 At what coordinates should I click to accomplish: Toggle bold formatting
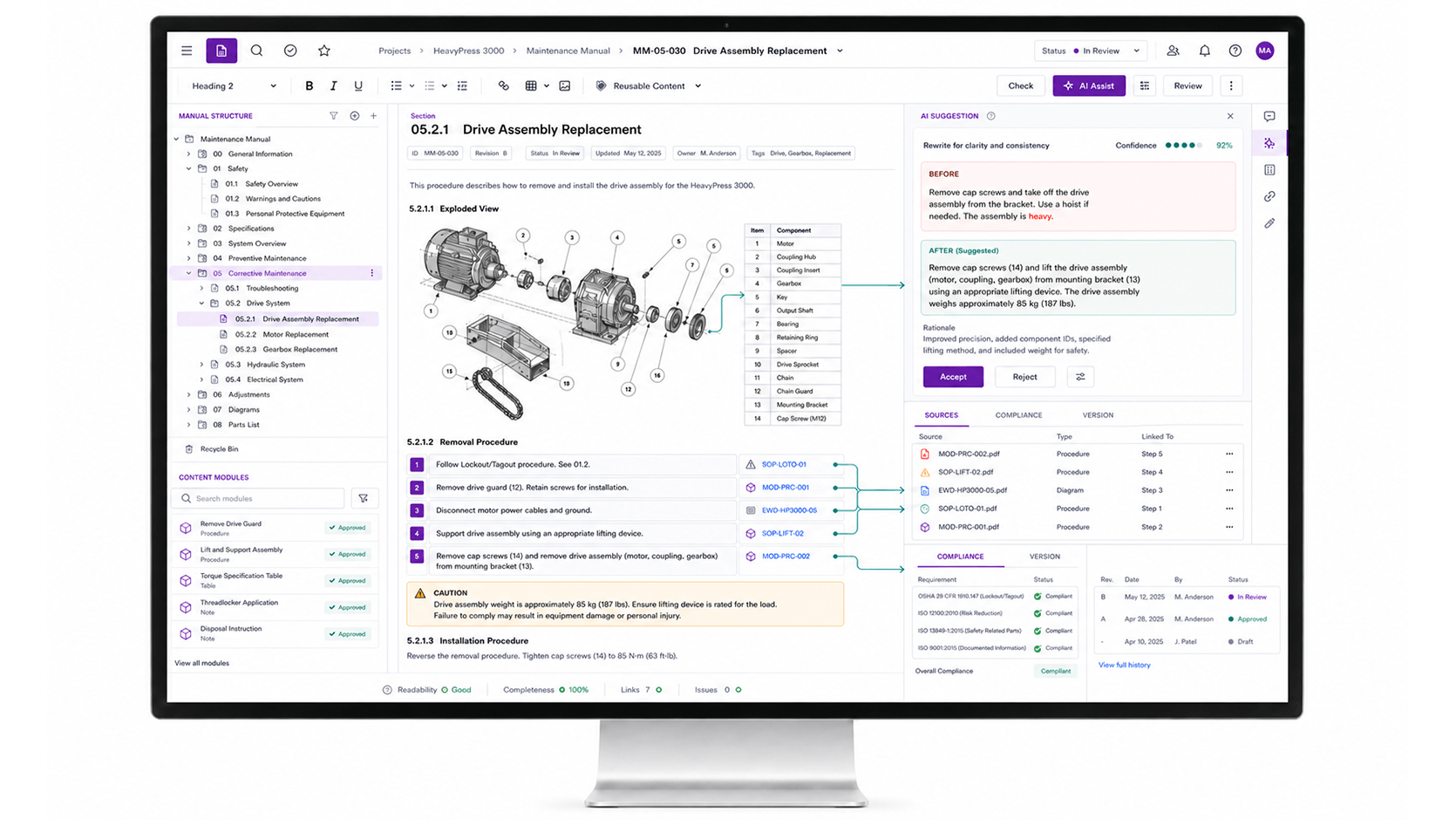pyautogui.click(x=309, y=85)
